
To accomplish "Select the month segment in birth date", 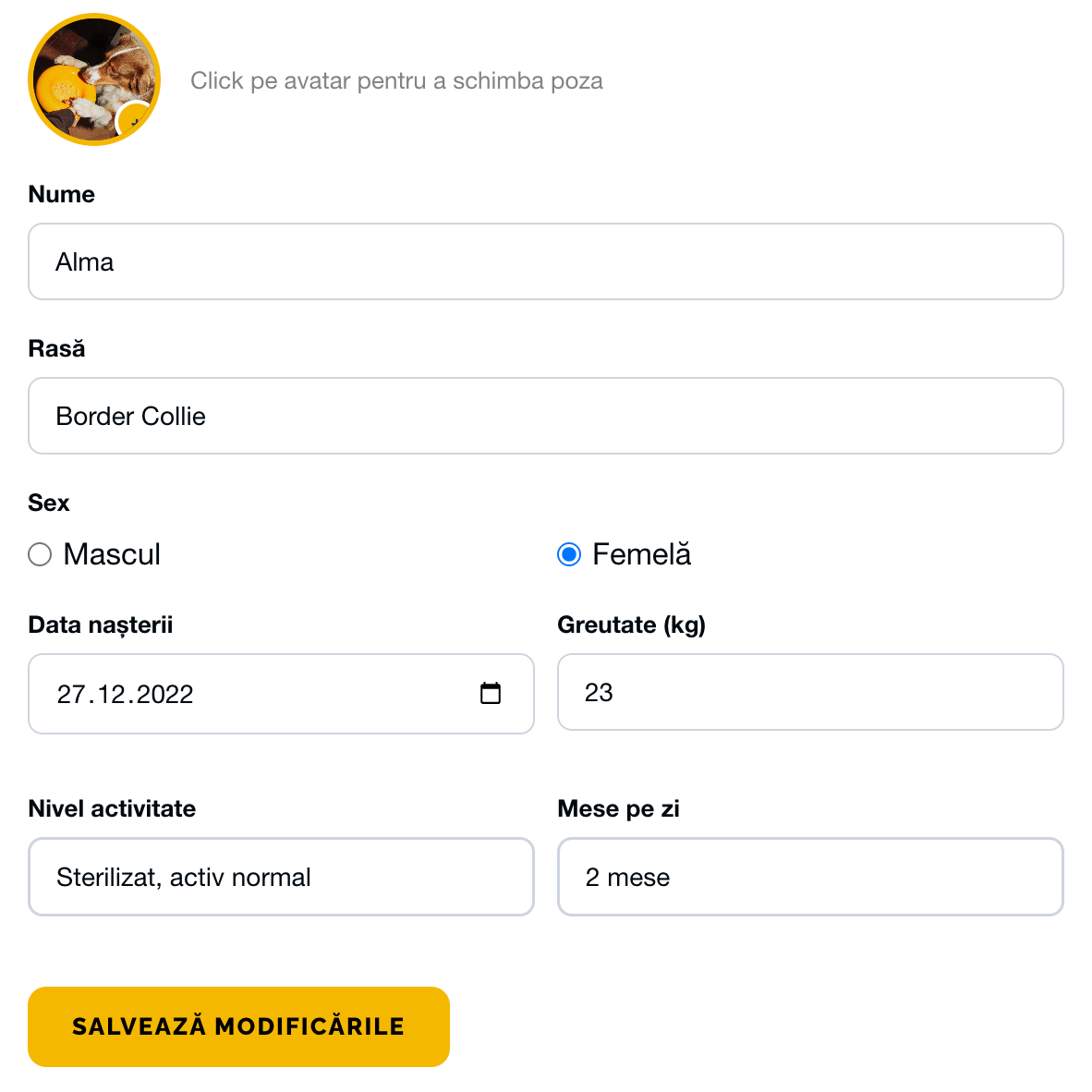I will click(x=111, y=695).
